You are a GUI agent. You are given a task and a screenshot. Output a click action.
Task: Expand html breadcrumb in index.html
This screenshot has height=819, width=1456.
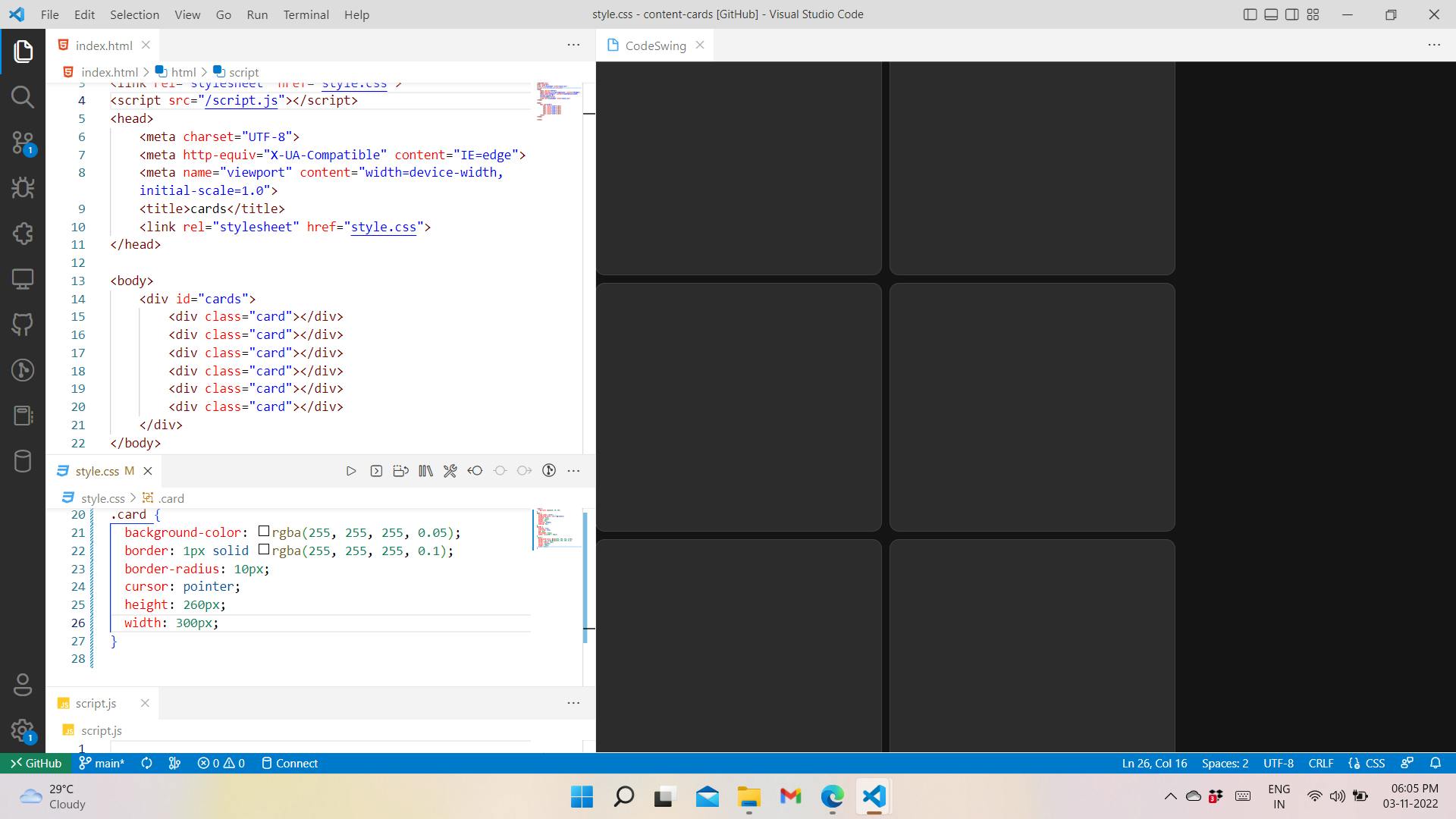[176, 72]
